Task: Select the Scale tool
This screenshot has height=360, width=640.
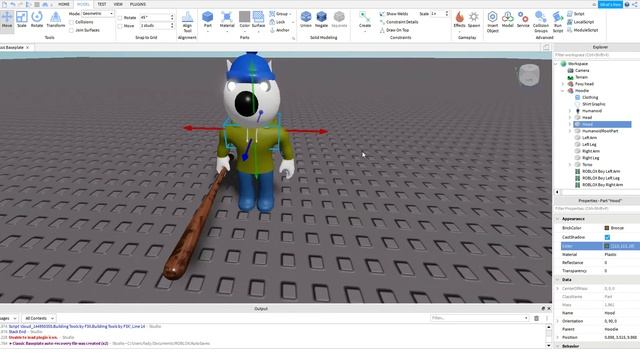Action: click(22, 20)
